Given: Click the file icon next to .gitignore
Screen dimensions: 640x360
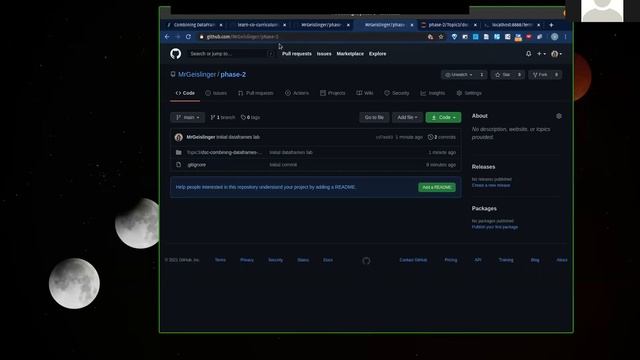Looking at the screenshot, I should (178, 164).
